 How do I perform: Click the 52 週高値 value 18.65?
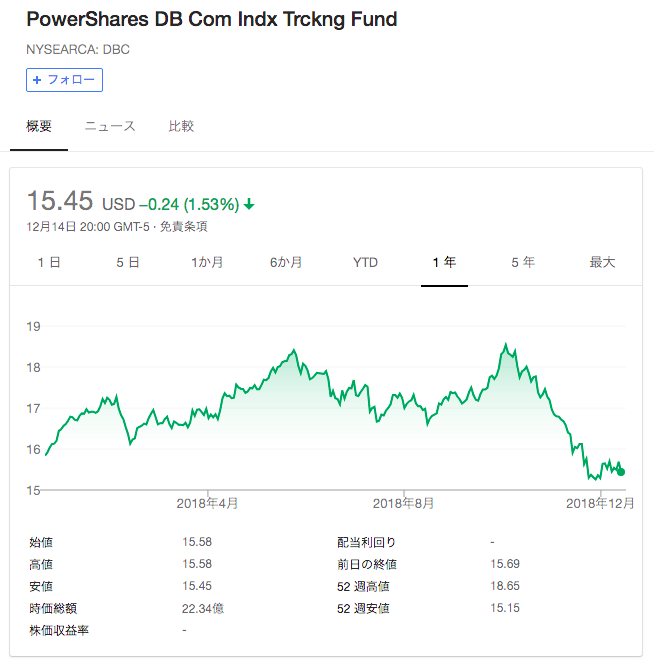coord(505,586)
